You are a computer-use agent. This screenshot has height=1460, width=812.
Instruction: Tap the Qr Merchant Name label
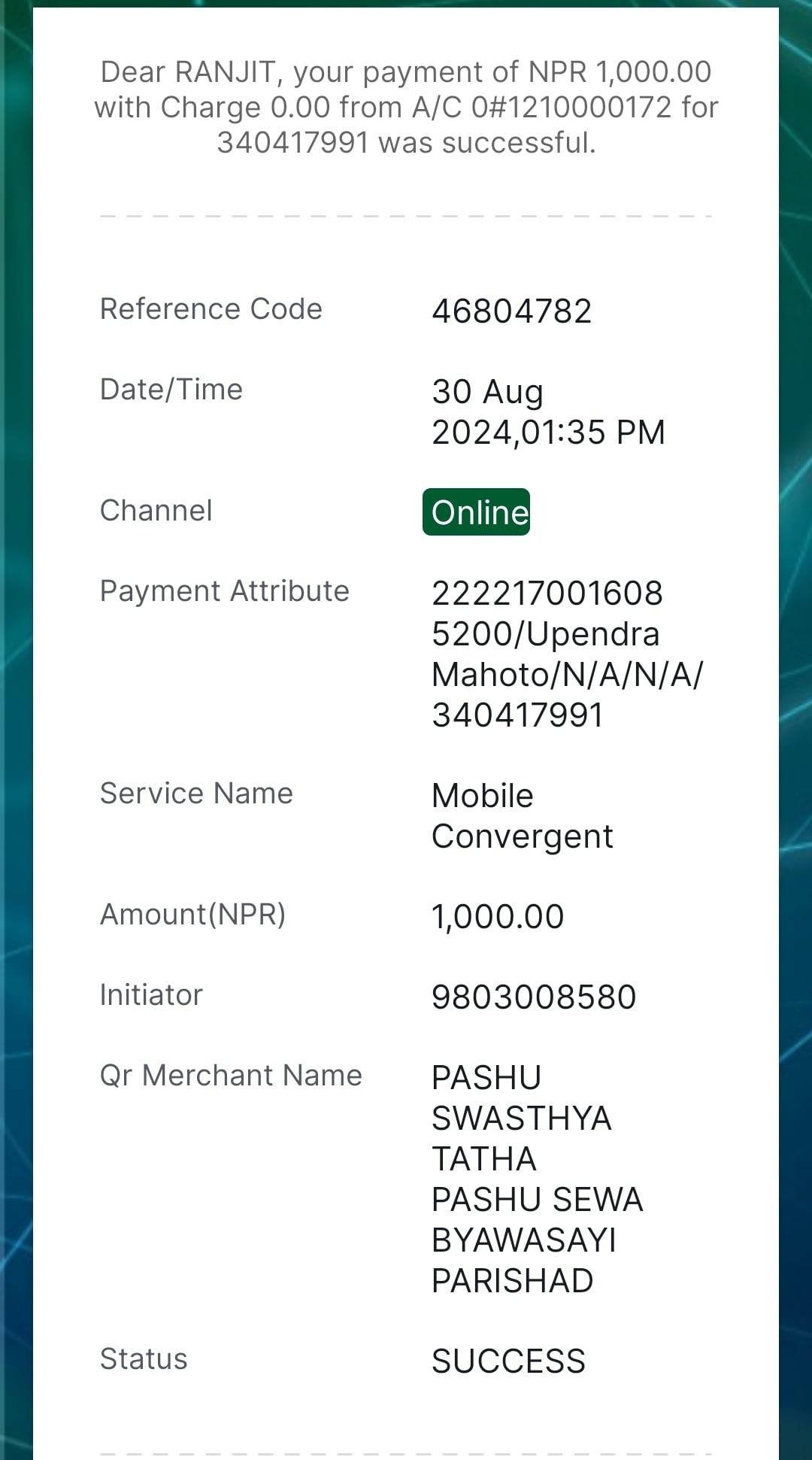click(231, 1076)
